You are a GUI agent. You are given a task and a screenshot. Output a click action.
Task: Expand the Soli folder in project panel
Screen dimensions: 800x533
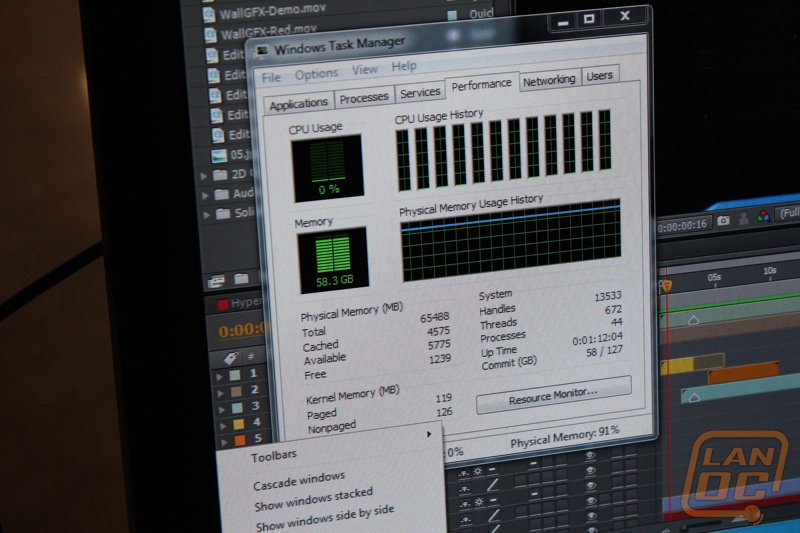tap(207, 215)
